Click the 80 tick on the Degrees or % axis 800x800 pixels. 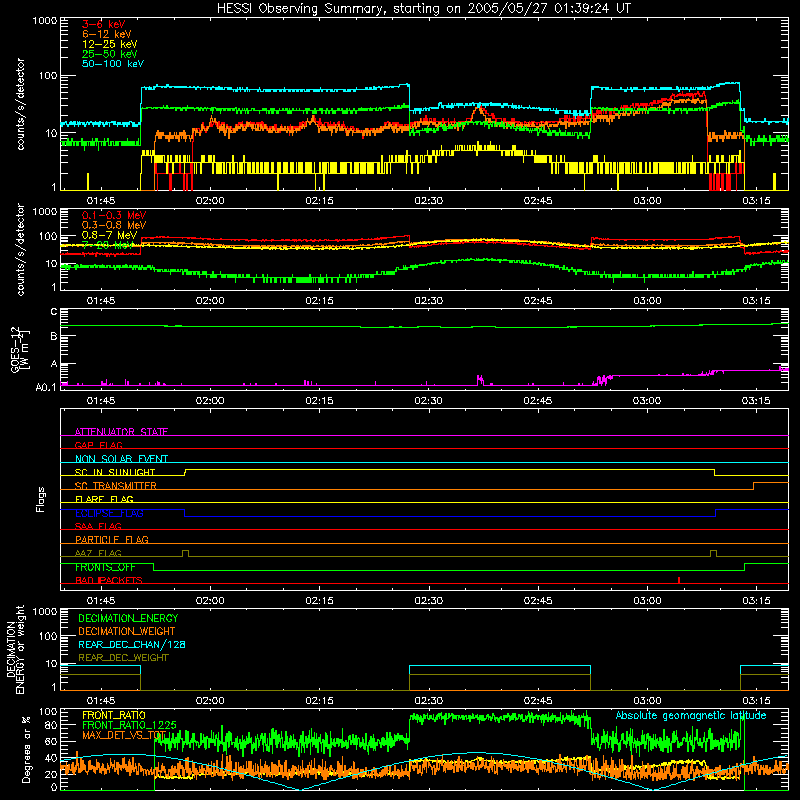51,725
